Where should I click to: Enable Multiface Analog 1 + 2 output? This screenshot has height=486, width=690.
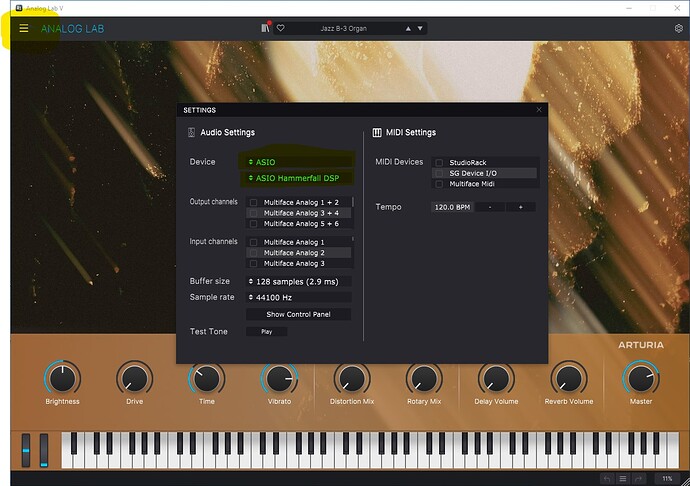tap(253, 202)
